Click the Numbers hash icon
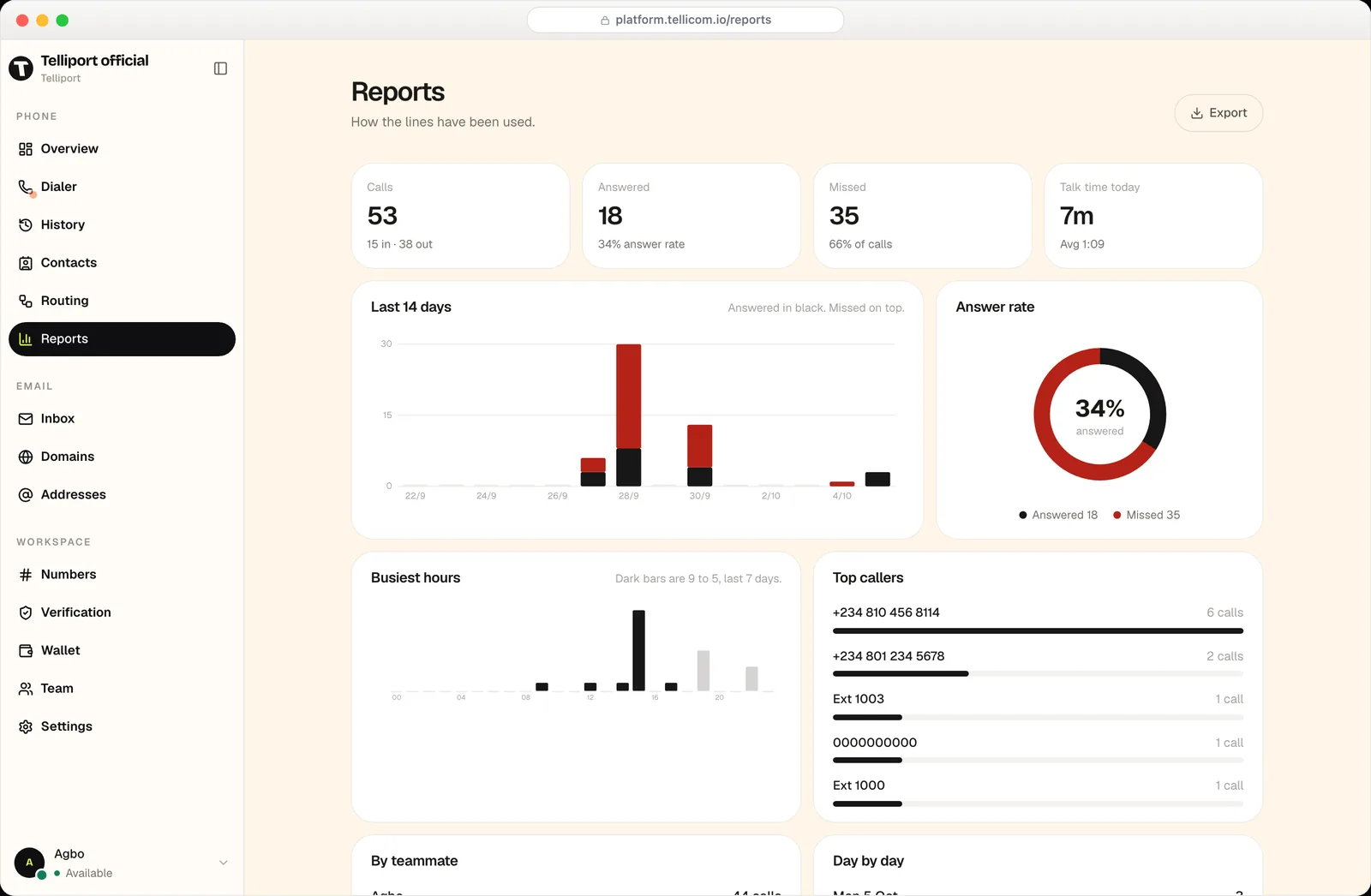1371x896 pixels. coord(26,575)
